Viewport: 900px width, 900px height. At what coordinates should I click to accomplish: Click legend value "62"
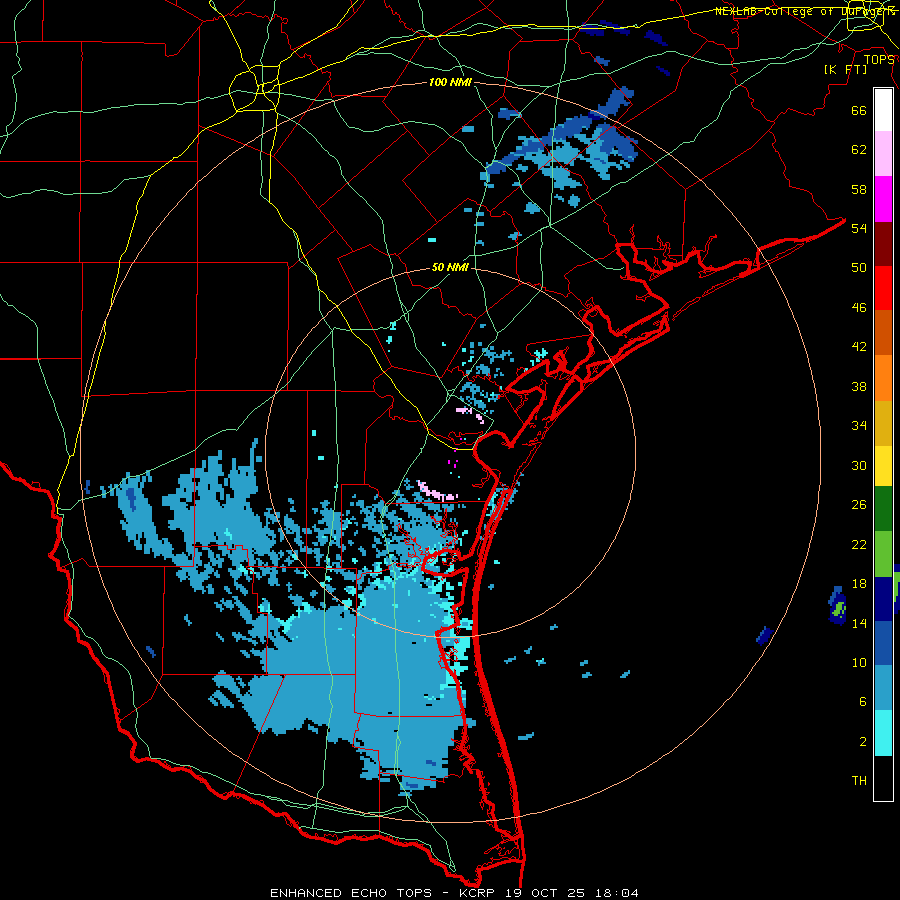pyautogui.click(x=859, y=150)
